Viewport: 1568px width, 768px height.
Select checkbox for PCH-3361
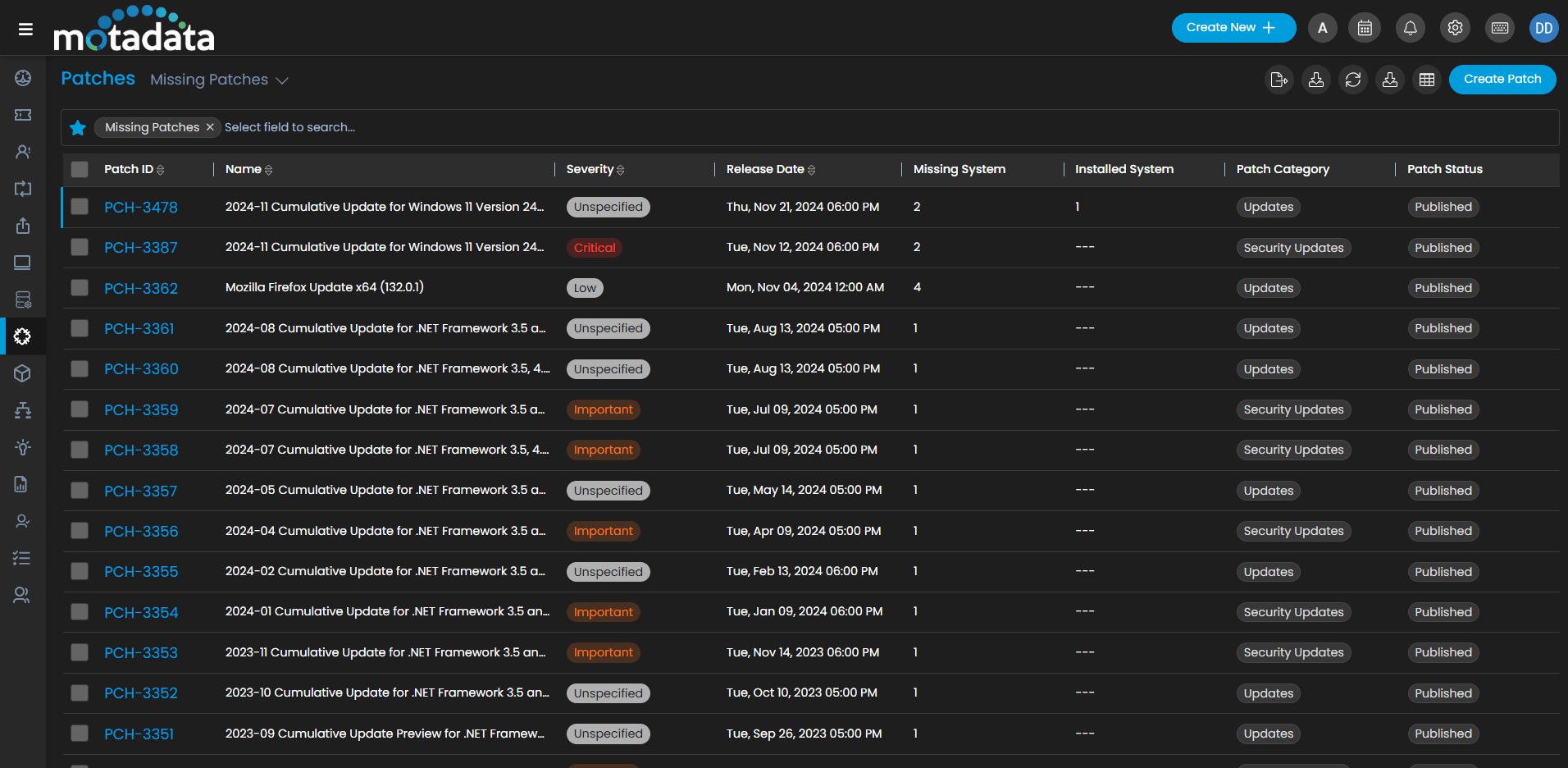80,328
